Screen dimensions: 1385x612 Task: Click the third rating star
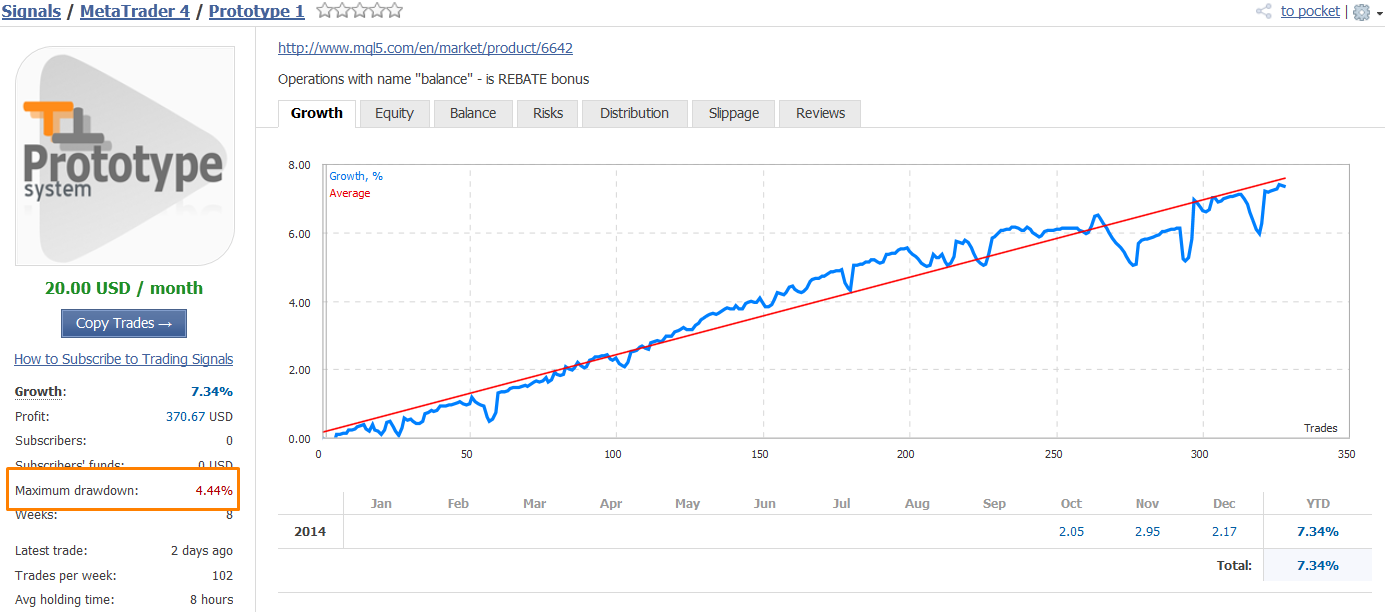(x=360, y=11)
